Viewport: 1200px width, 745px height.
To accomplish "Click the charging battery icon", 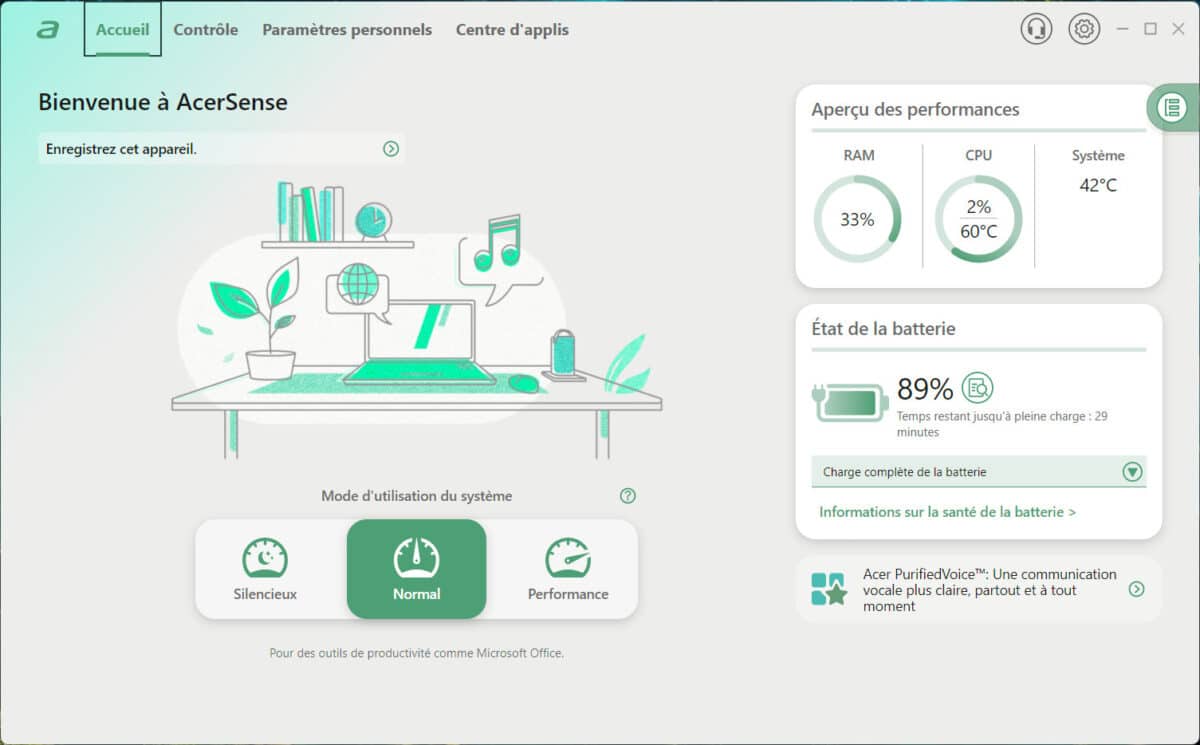I will (x=850, y=403).
